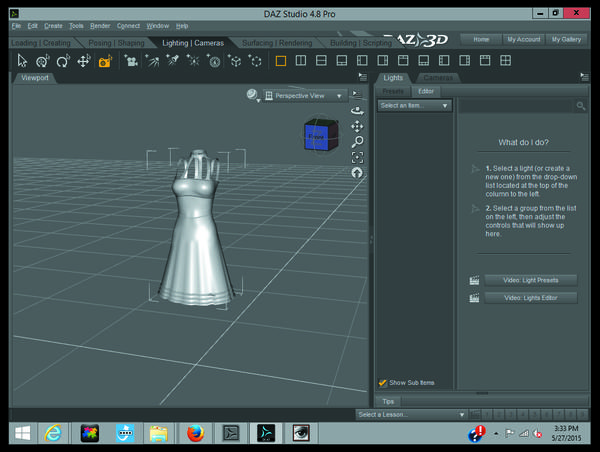600x452 pixels.
Task: Click the viewport reset camera arrow control
Action: tap(357, 173)
